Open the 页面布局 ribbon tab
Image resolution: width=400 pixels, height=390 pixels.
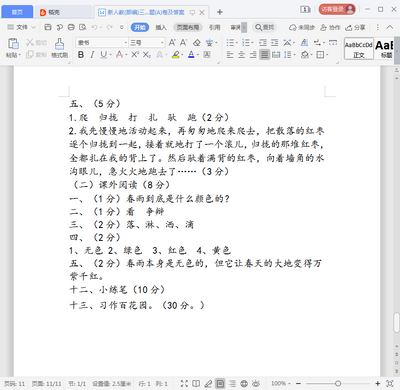[188, 27]
